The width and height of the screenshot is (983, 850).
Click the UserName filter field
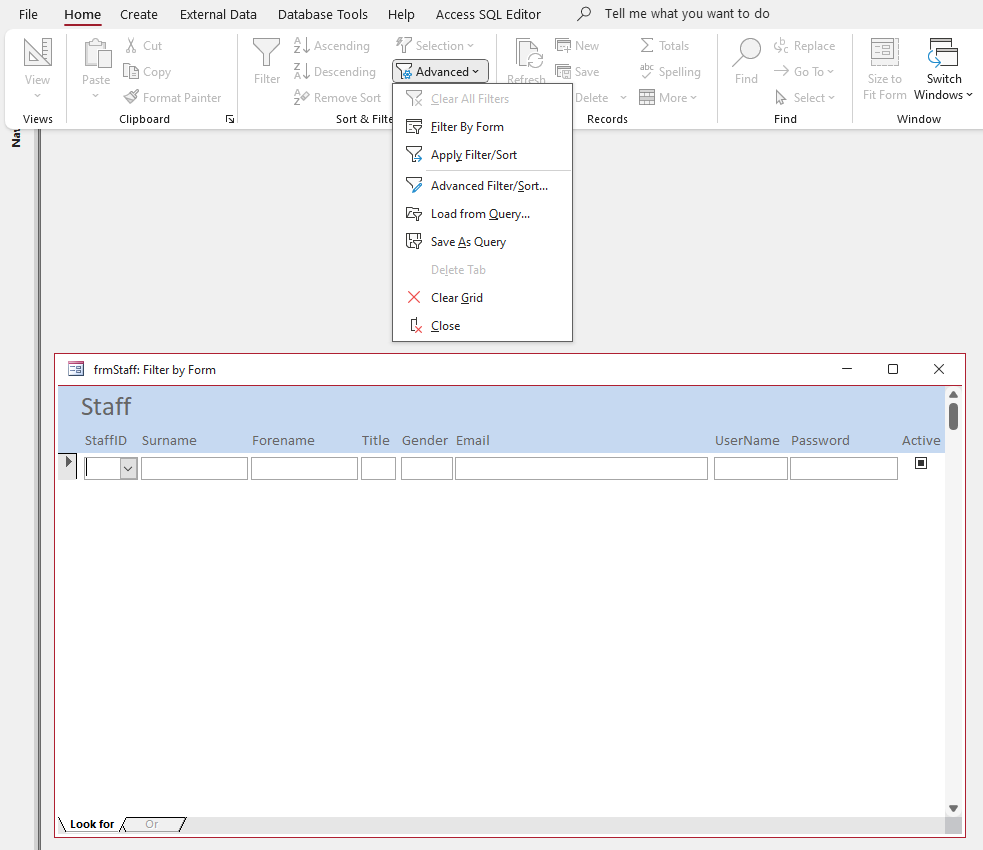click(750, 468)
